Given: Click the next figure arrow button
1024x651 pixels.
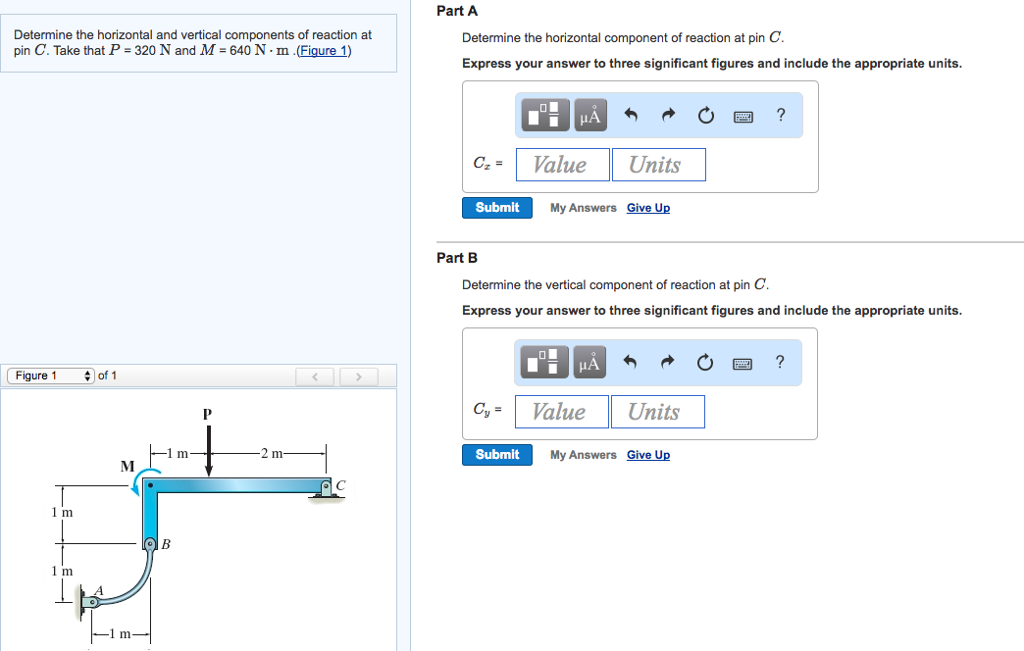Looking at the screenshot, I should tap(358, 376).
